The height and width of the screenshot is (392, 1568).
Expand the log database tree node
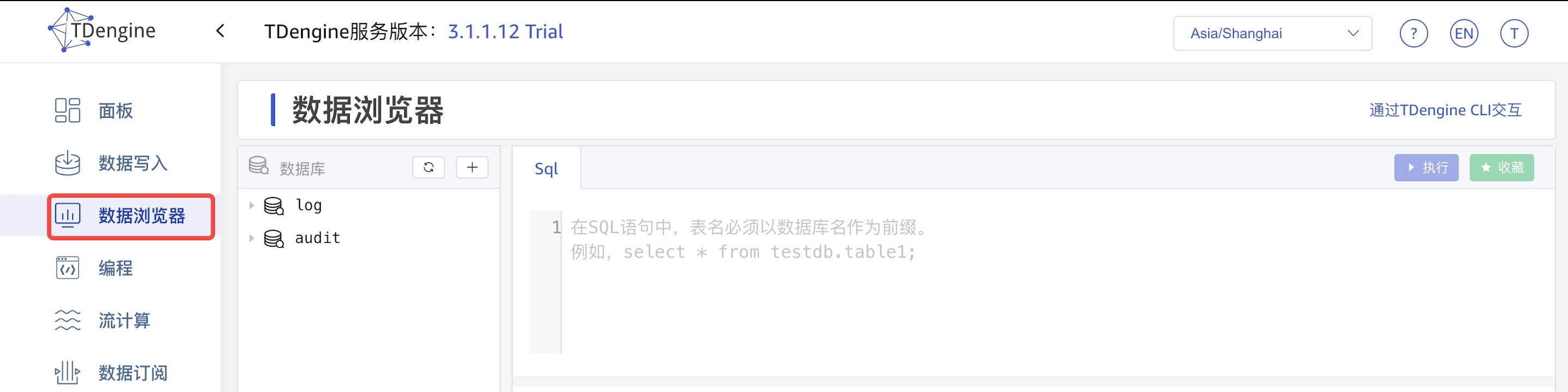click(x=252, y=206)
